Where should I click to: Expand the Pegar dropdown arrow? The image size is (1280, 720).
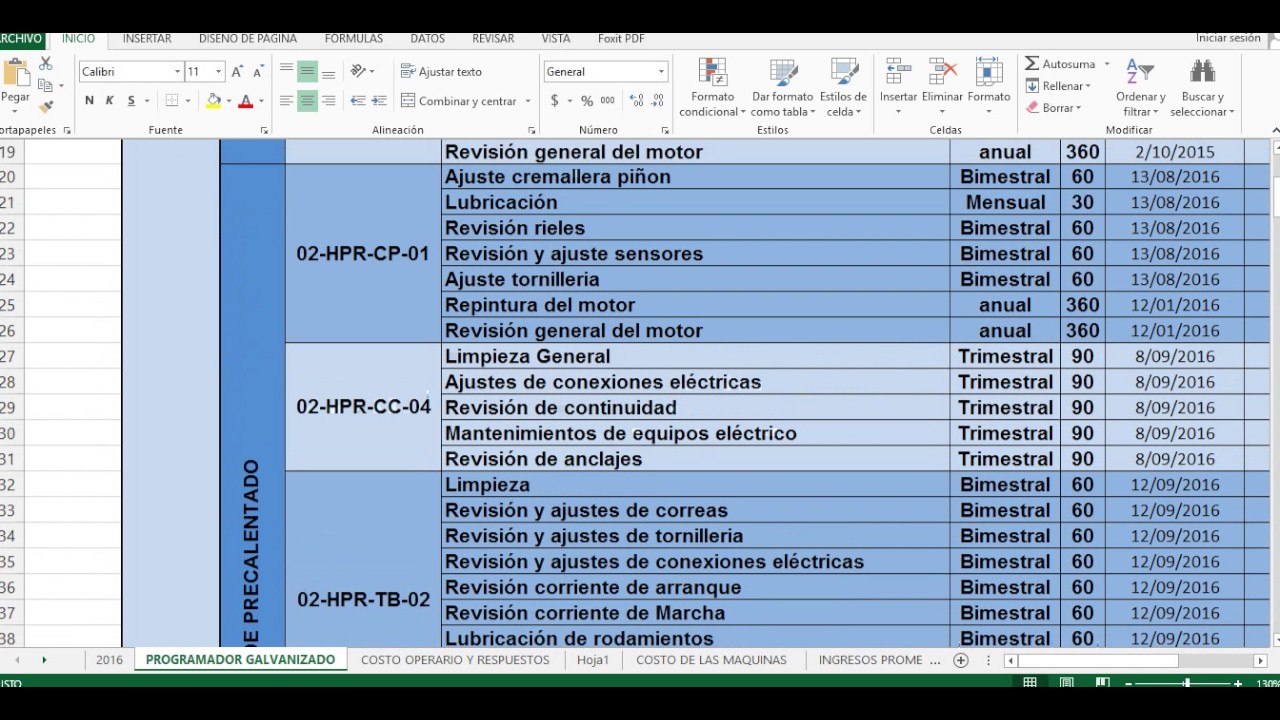click(15, 111)
